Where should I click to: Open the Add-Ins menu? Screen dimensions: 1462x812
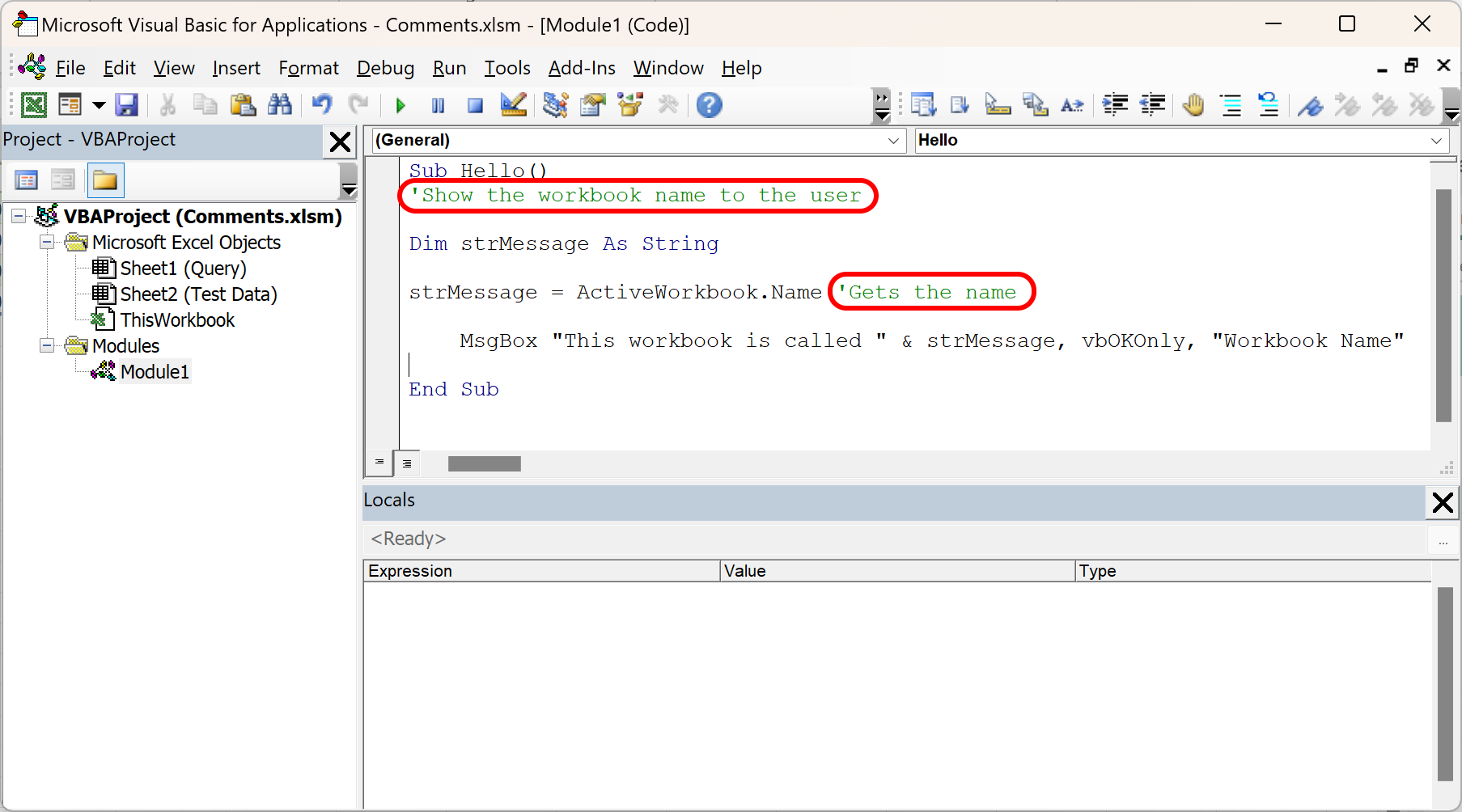tap(582, 68)
